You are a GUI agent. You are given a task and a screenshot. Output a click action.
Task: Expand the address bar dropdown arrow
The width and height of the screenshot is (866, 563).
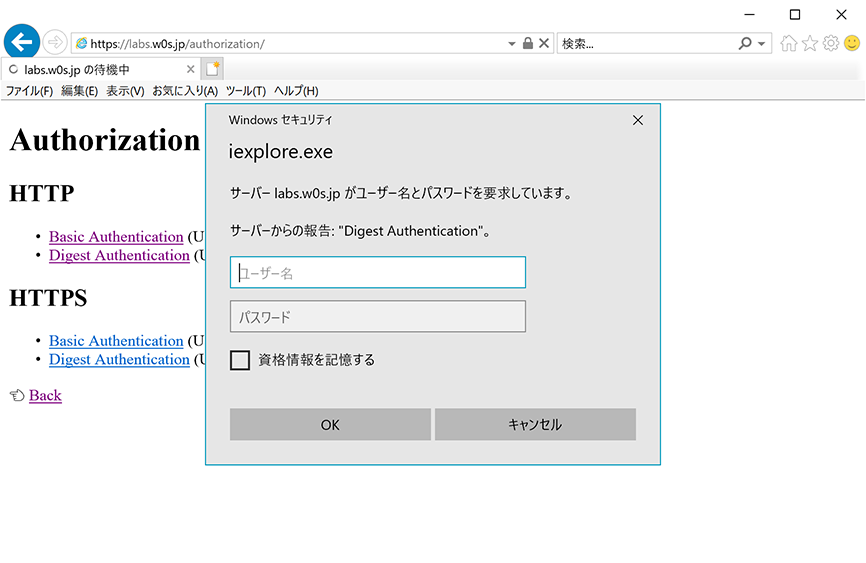coord(512,44)
